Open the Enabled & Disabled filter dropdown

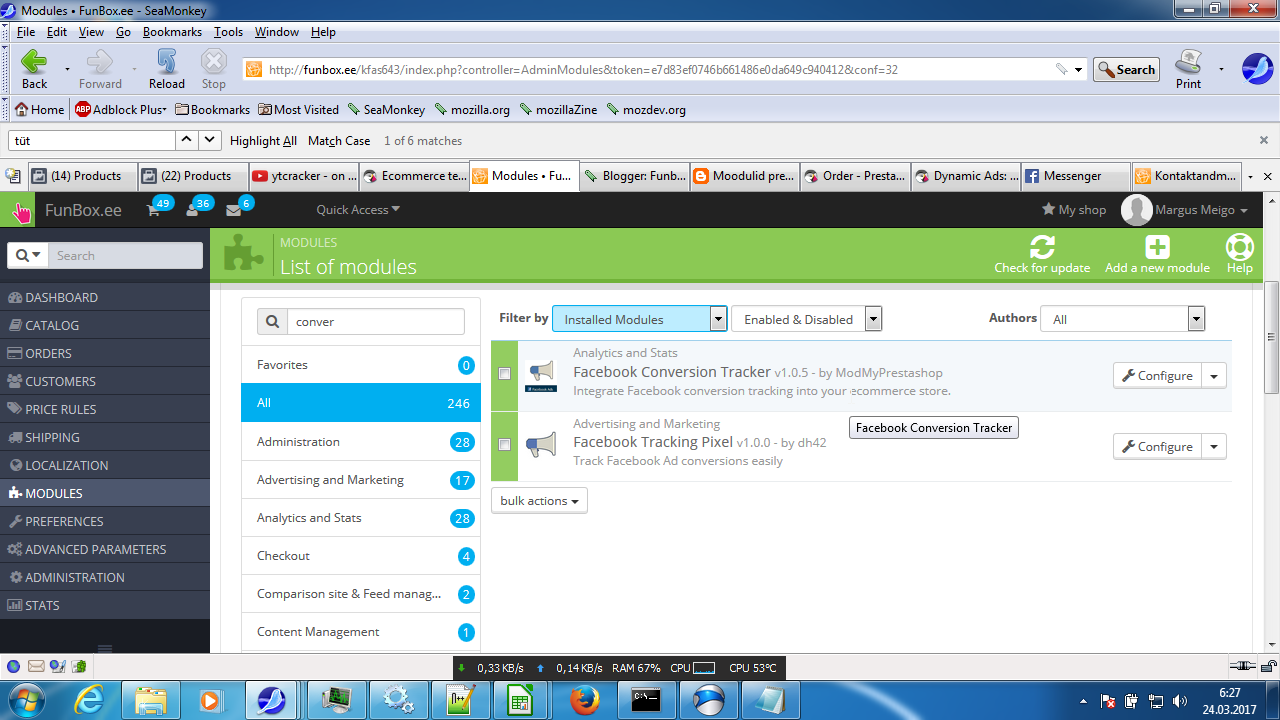click(806, 319)
